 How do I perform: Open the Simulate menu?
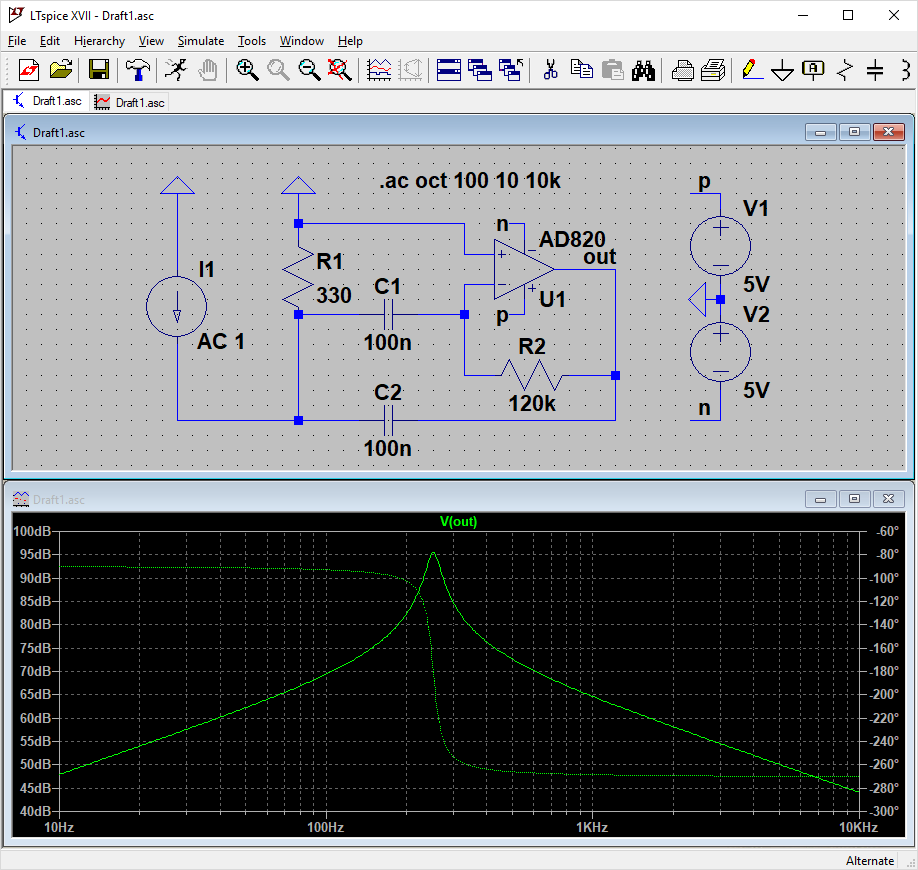(x=201, y=41)
